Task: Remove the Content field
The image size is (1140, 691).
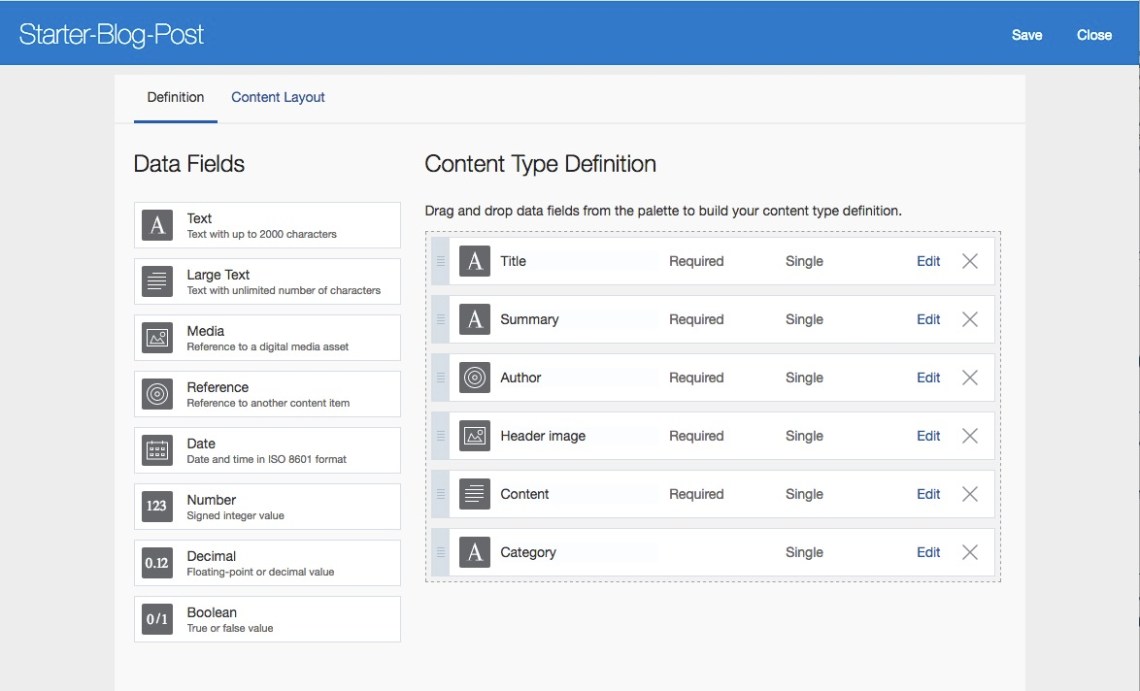Action: point(969,493)
